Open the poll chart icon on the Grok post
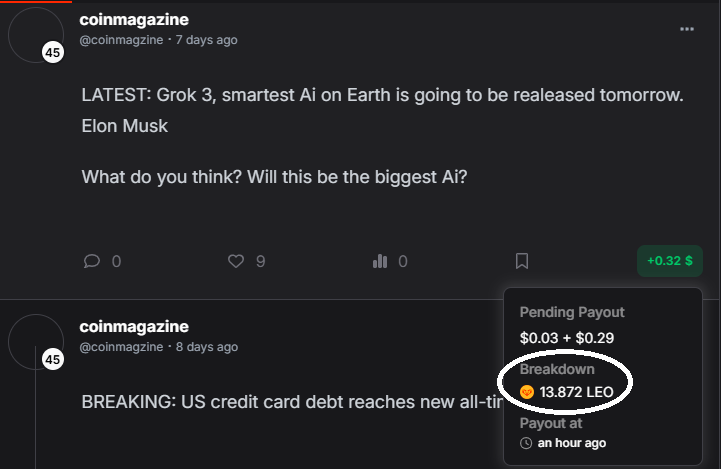This screenshot has height=469, width=721. [380, 261]
